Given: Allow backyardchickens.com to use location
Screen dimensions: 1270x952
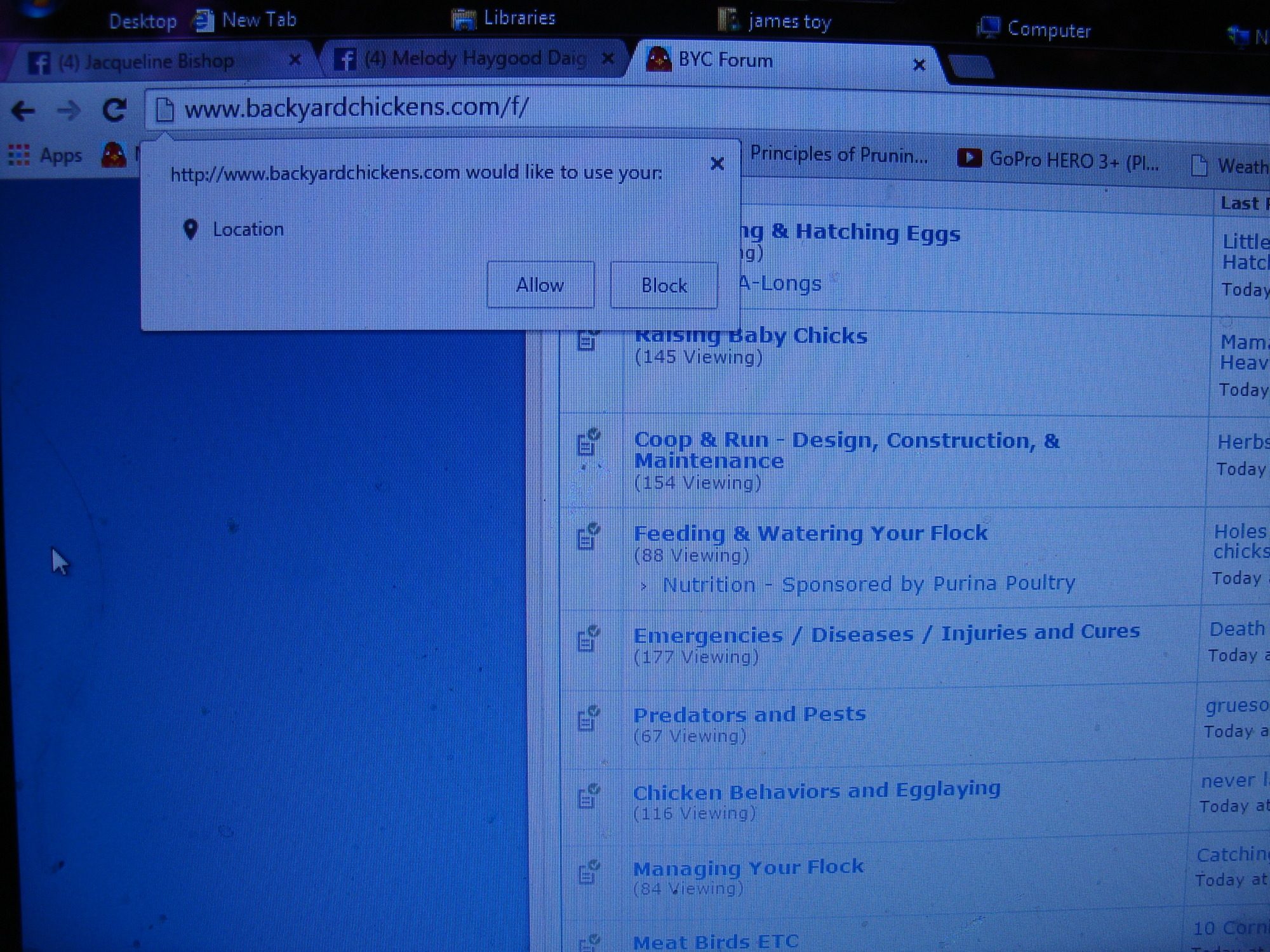Looking at the screenshot, I should click(x=540, y=285).
